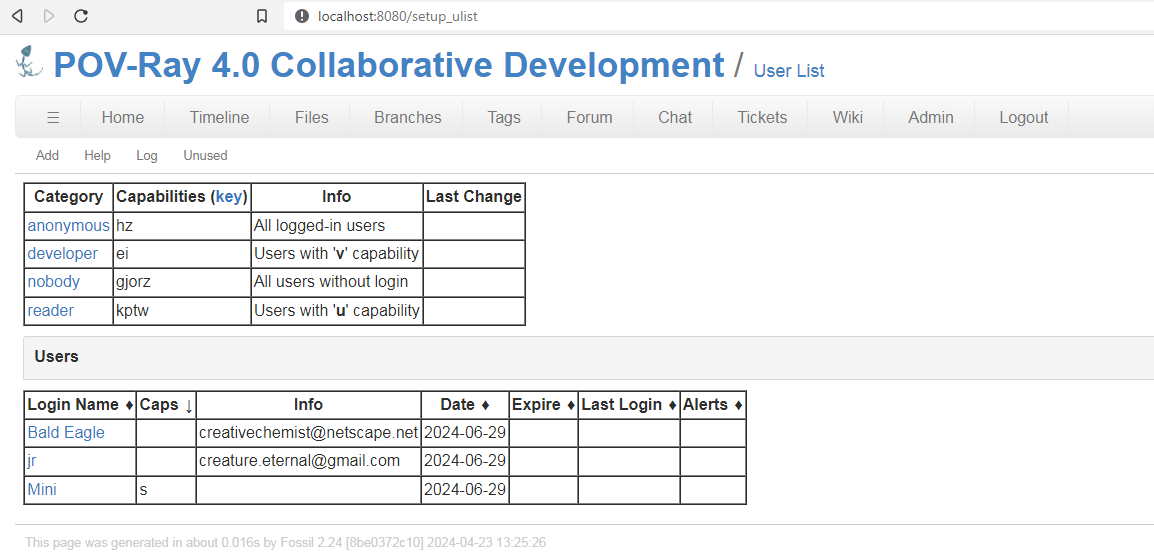Reload the page with refresh icon
1154x555 pixels.
point(81,16)
